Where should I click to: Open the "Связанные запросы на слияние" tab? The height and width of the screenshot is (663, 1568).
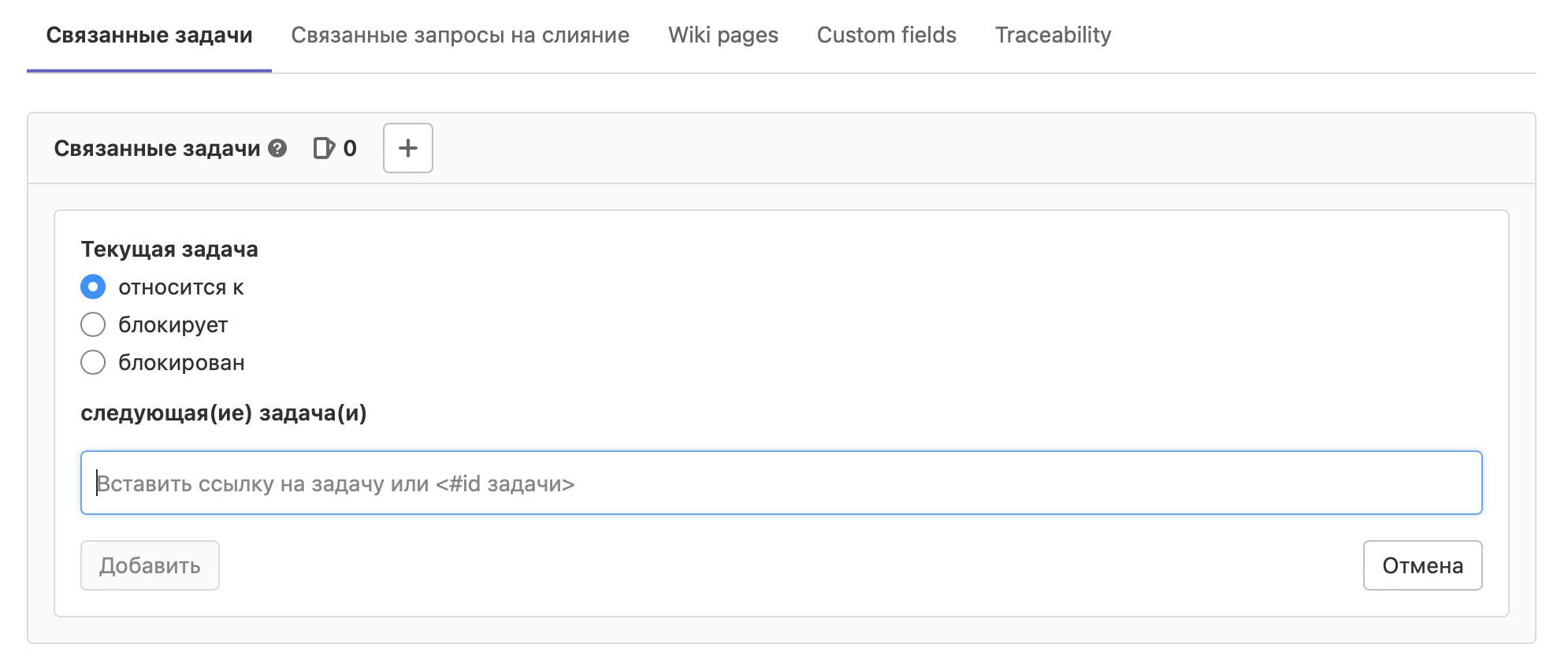click(x=460, y=35)
